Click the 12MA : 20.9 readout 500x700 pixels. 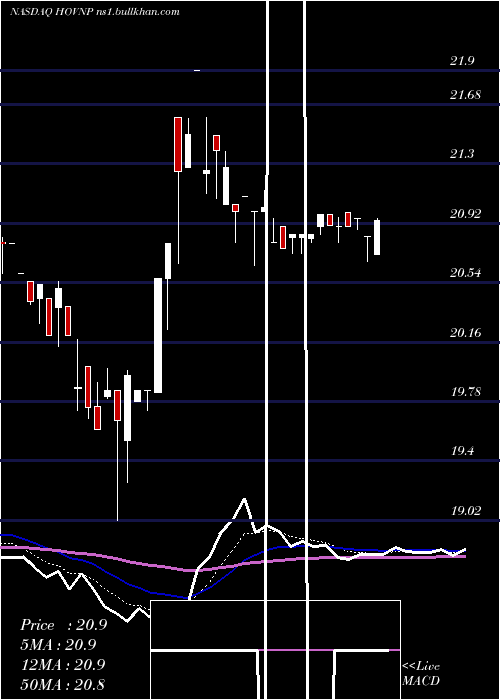(x=63, y=665)
